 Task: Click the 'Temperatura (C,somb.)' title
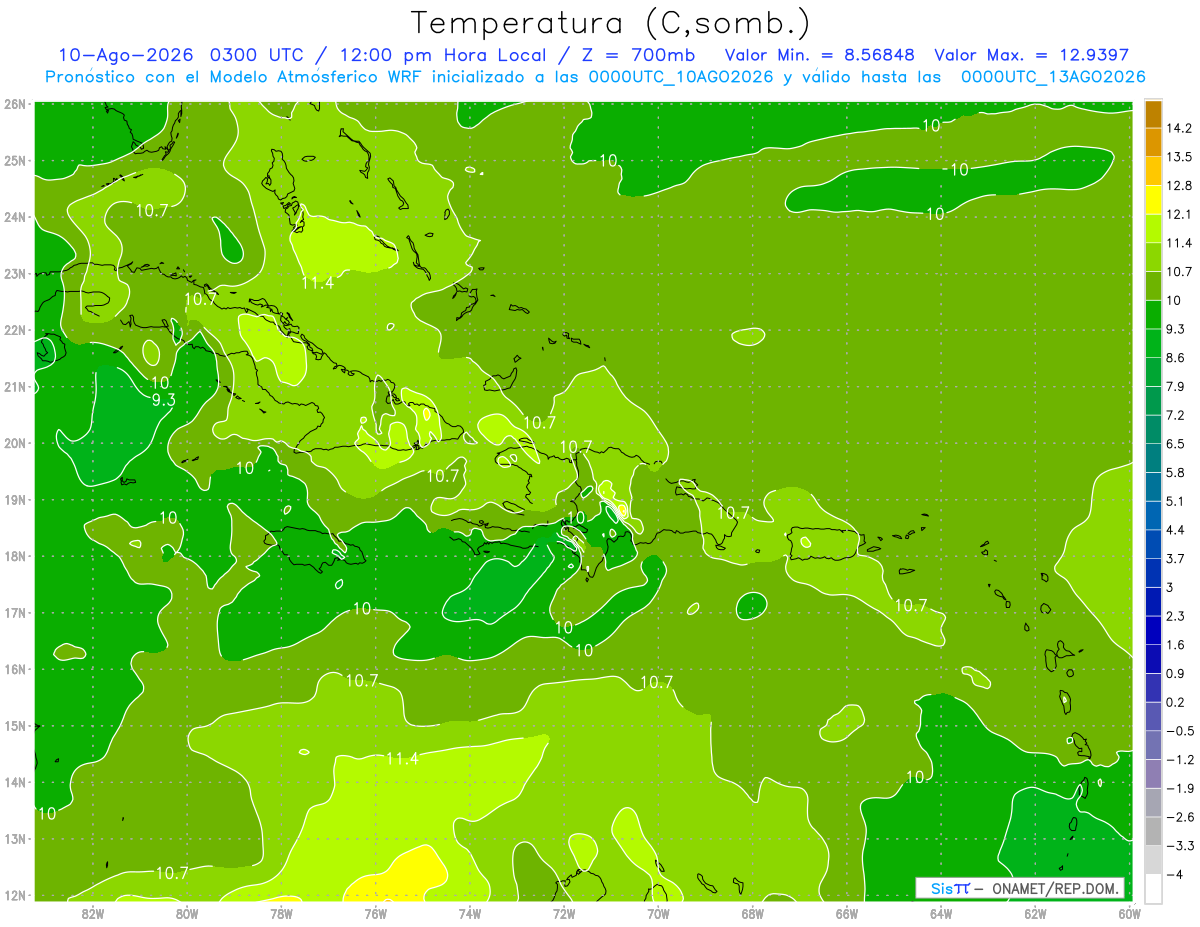(610, 22)
